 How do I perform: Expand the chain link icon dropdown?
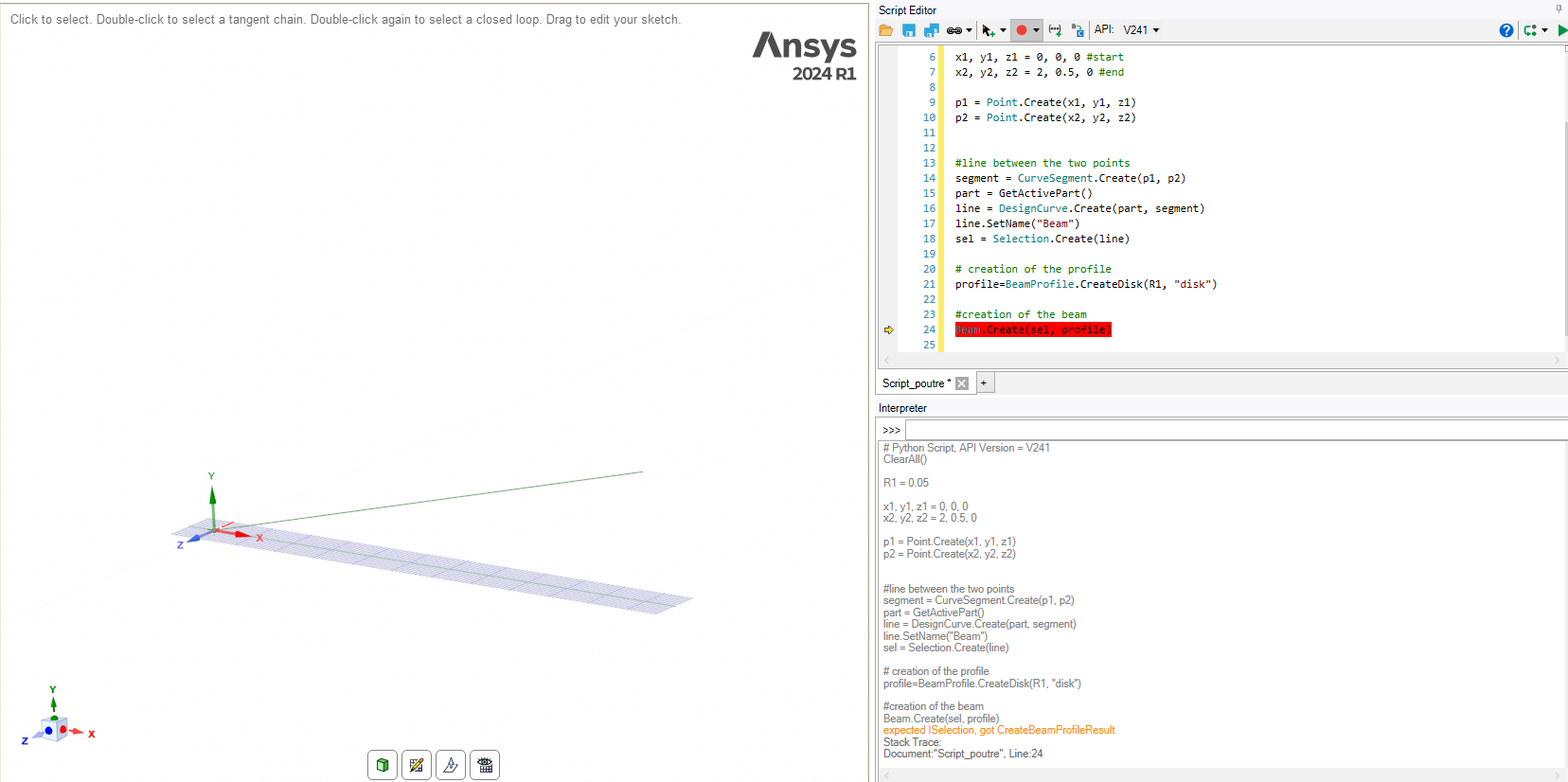coord(969,30)
